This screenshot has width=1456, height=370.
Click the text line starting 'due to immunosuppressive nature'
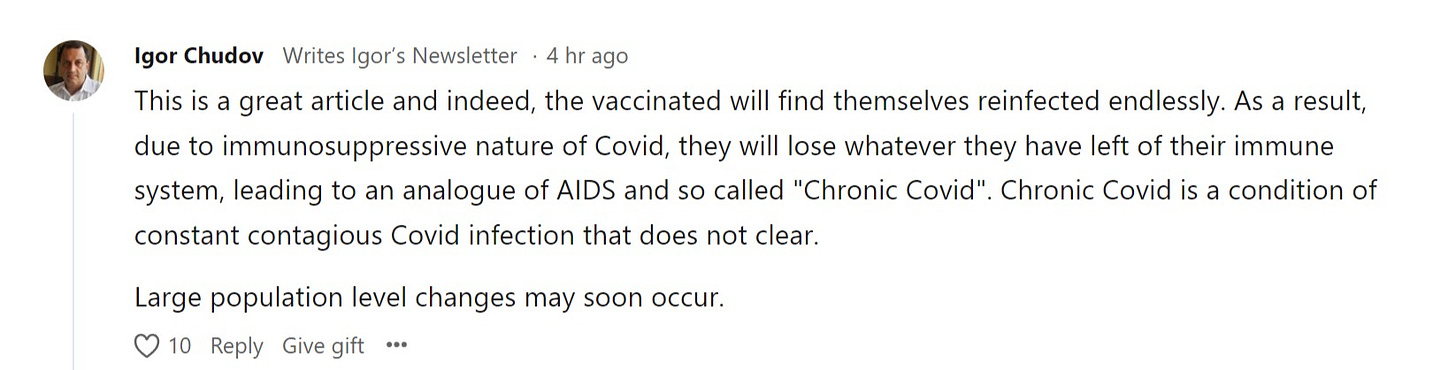tap(734, 146)
